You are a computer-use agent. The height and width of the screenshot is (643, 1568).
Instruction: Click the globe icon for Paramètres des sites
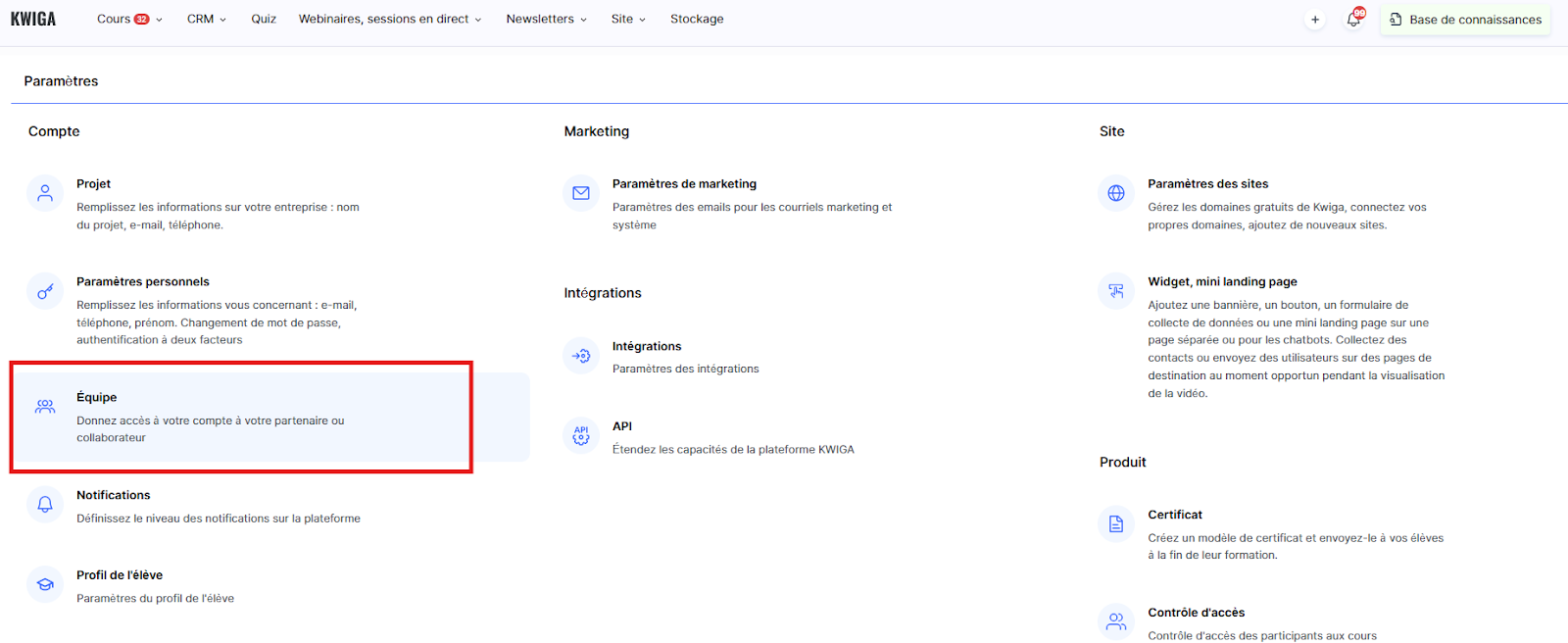coord(1116,193)
